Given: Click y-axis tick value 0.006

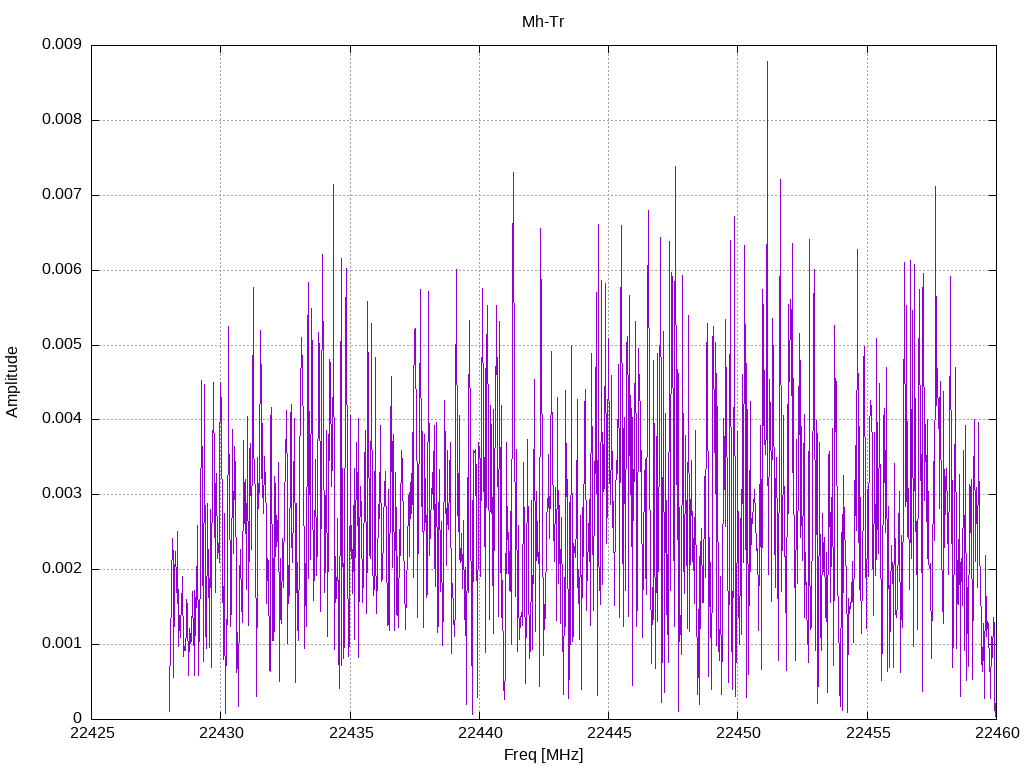Looking at the screenshot, I should tap(62, 270).
